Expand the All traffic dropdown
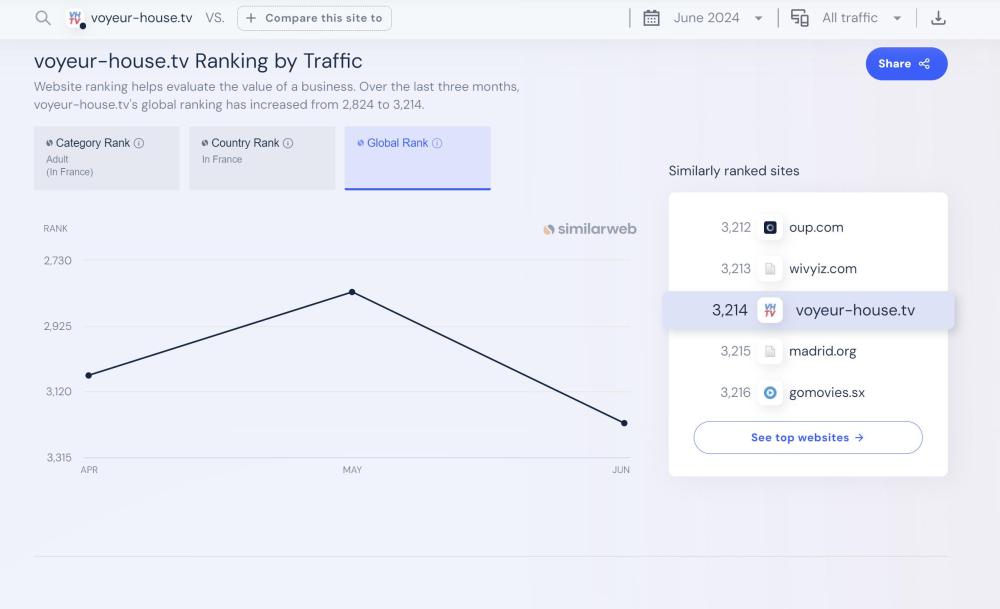The image size is (1000, 609). pyautogui.click(x=861, y=18)
